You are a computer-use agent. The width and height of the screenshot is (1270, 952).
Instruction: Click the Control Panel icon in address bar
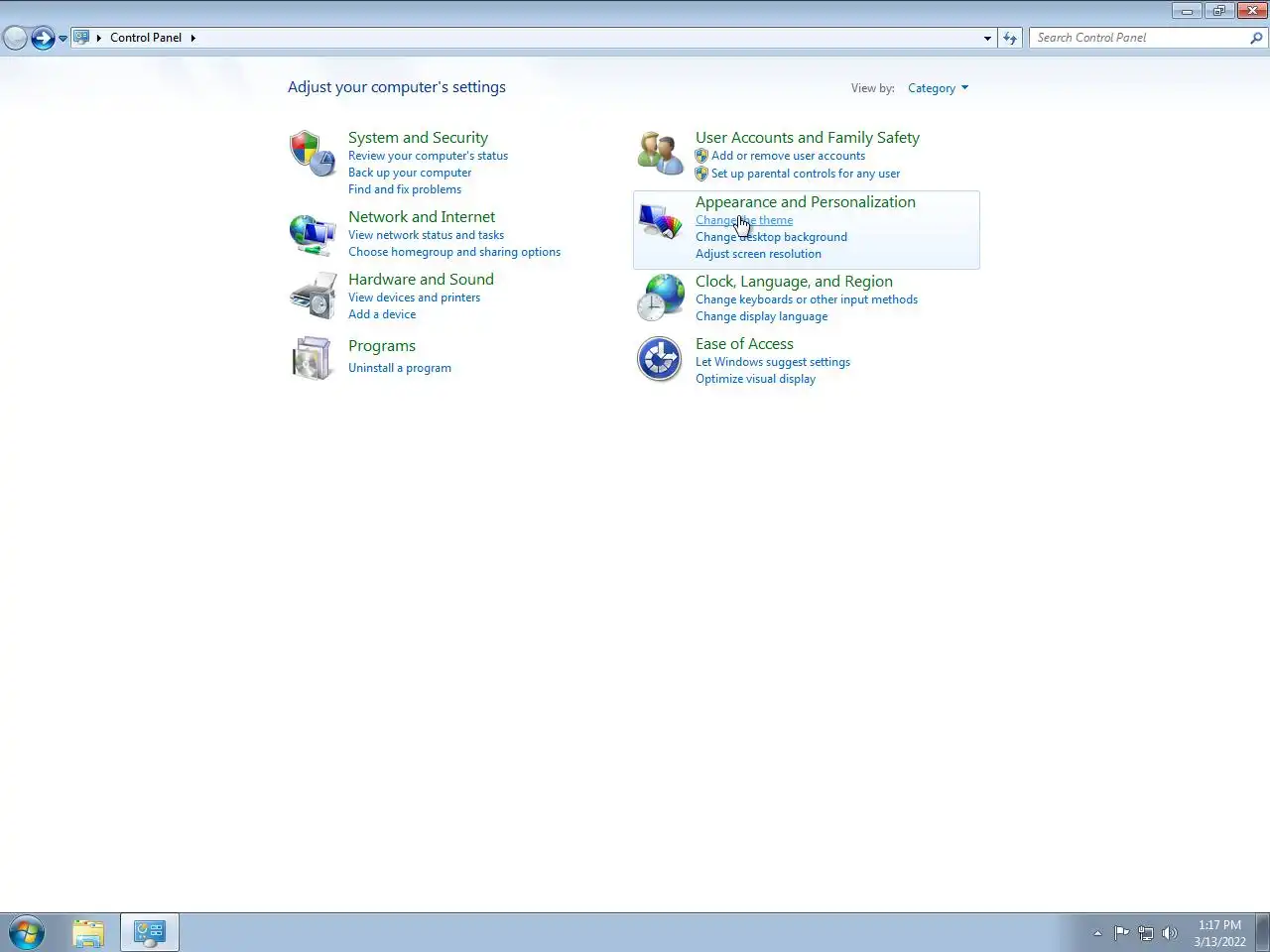coord(81,38)
